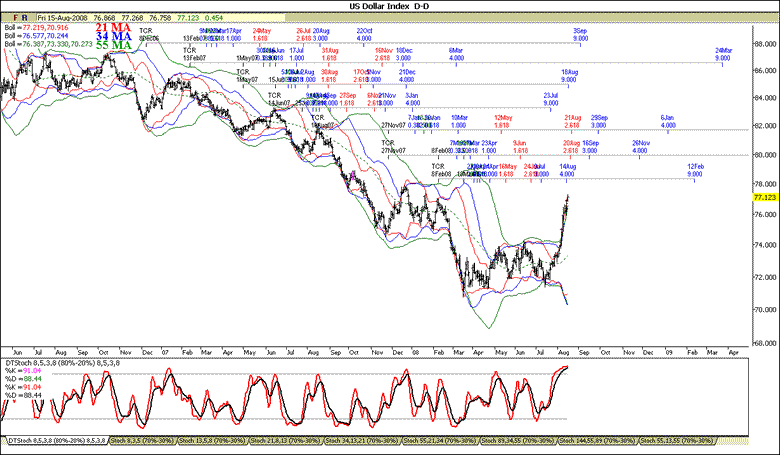Click the 24Mar 9.000 time cycle marker
The height and width of the screenshot is (455, 780).
click(x=722, y=54)
